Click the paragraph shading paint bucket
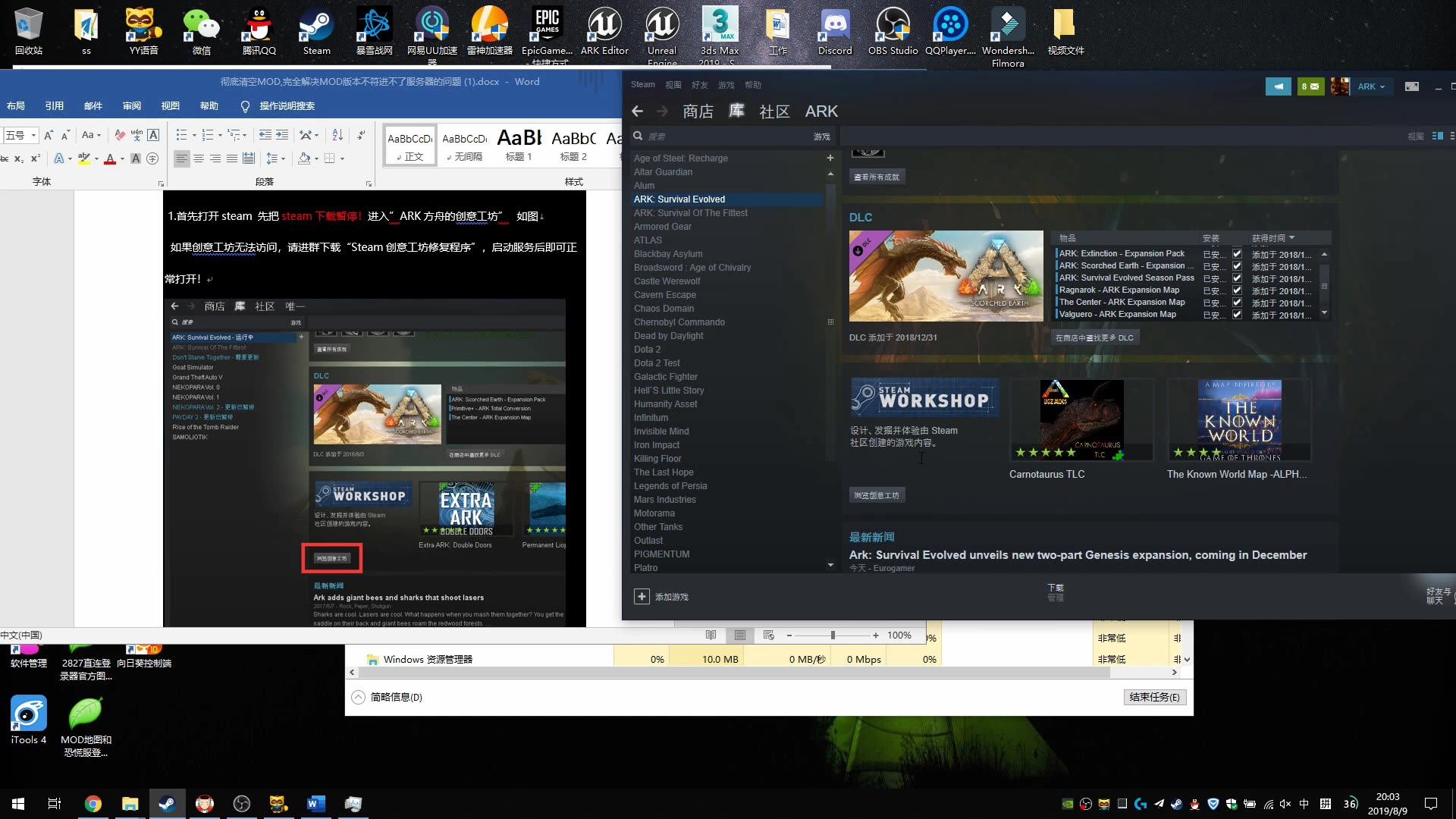 pos(304,158)
